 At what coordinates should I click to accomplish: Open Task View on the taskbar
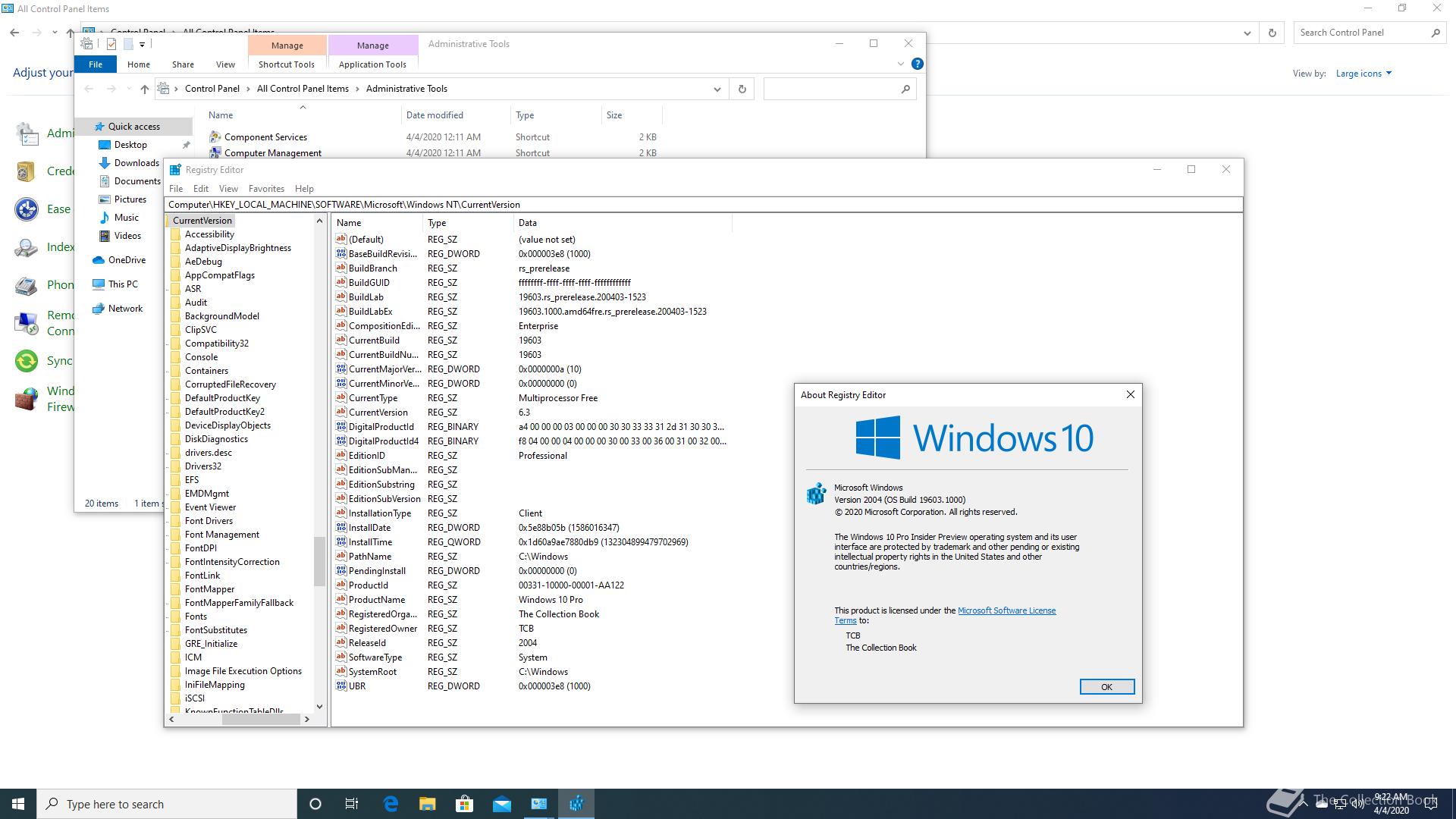[x=351, y=804]
